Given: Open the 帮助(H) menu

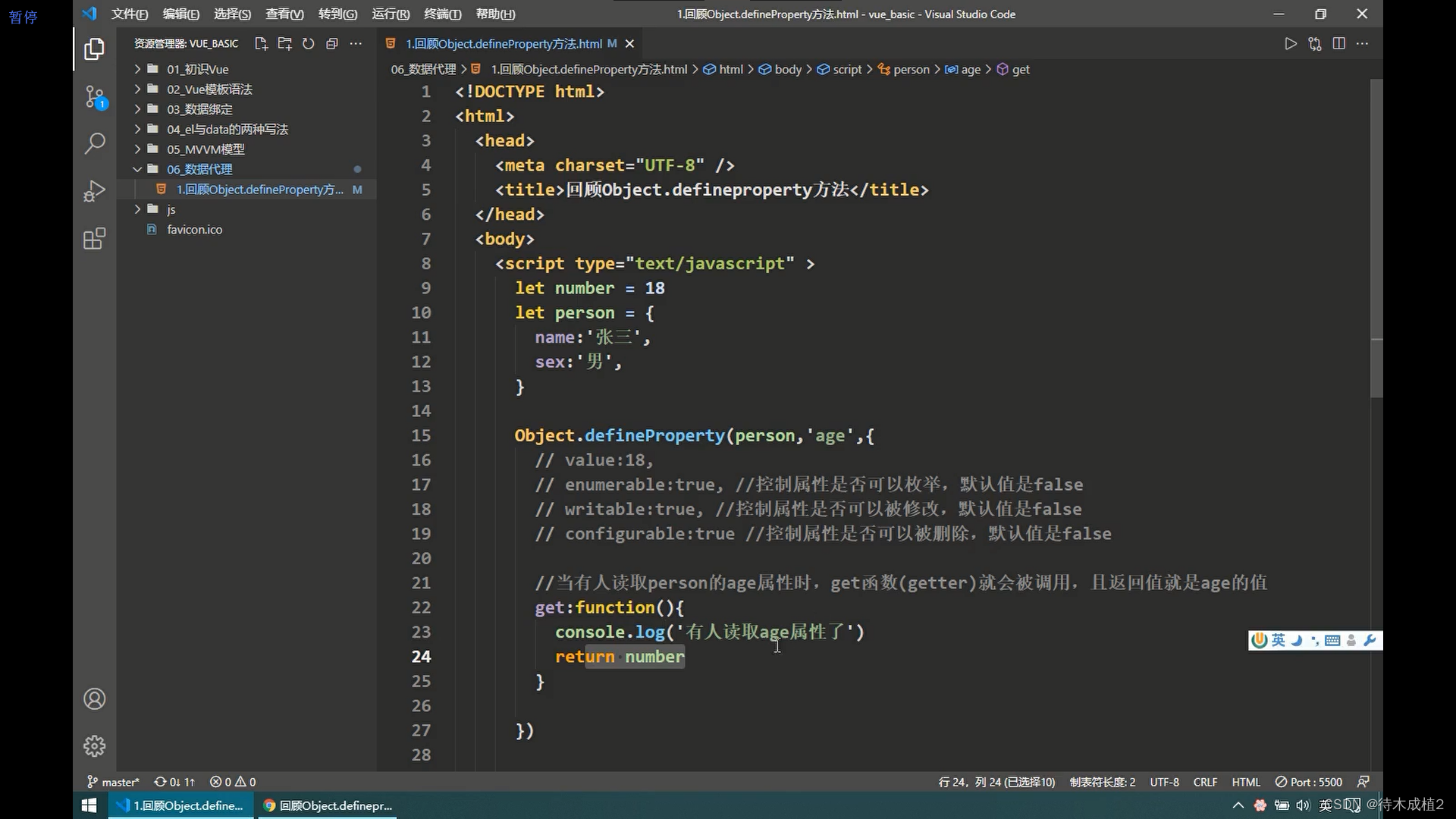Looking at the screenshot, I should (495, 14).
